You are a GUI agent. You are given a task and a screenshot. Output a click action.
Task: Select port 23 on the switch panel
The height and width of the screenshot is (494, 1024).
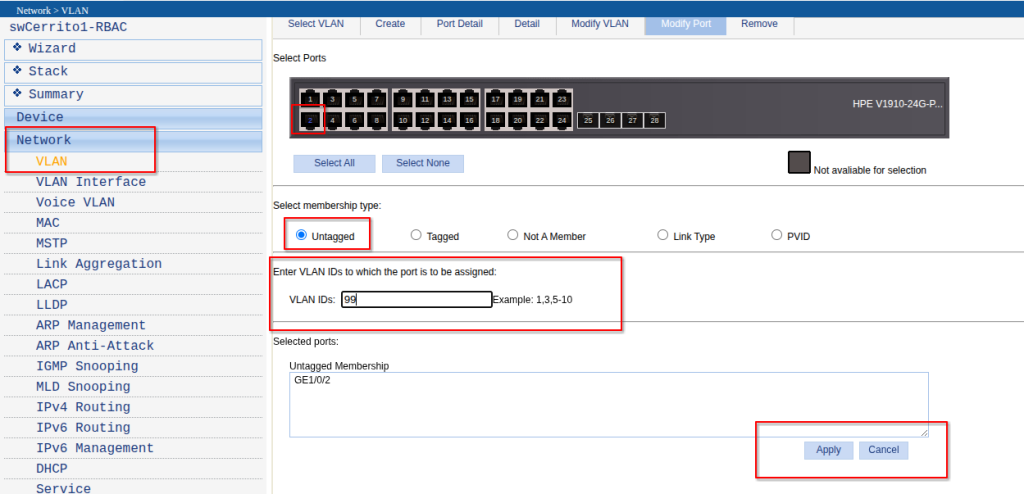(562, 99)
